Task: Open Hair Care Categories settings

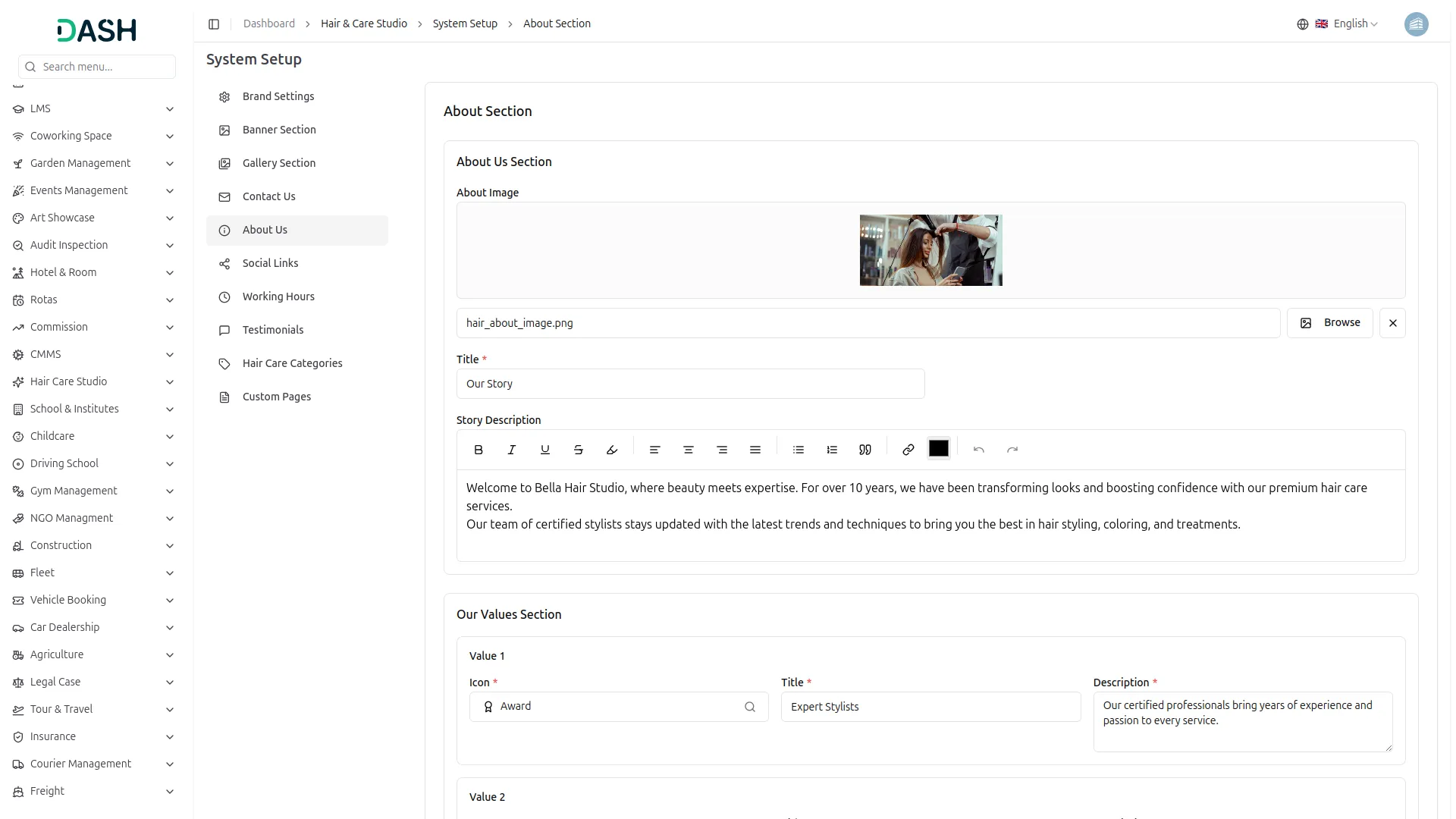Action: coord(297,364)
